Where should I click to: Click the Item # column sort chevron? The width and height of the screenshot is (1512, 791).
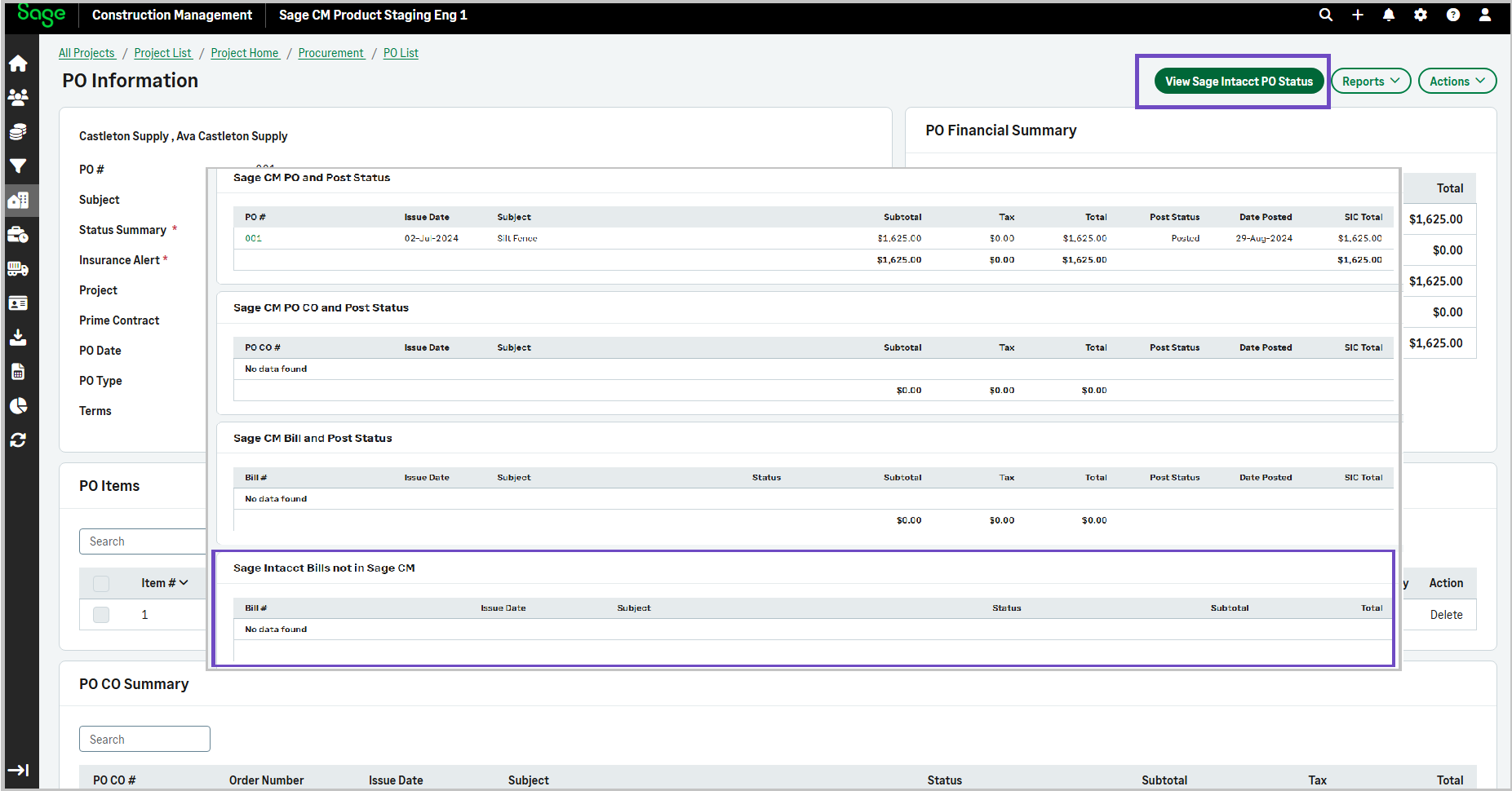click(x=184, y=583)
